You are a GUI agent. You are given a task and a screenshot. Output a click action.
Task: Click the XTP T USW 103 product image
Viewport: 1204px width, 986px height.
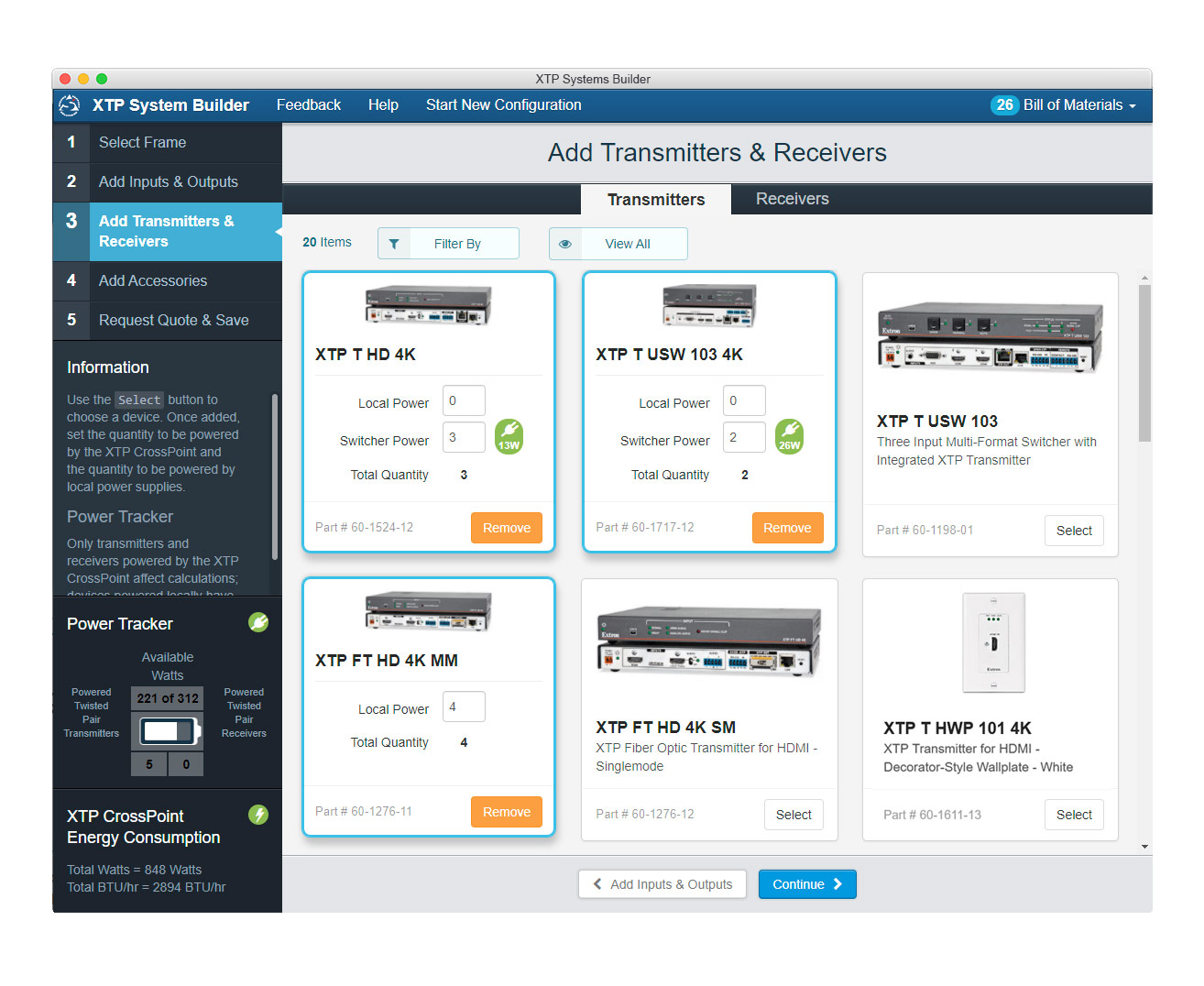coord(990,336)
